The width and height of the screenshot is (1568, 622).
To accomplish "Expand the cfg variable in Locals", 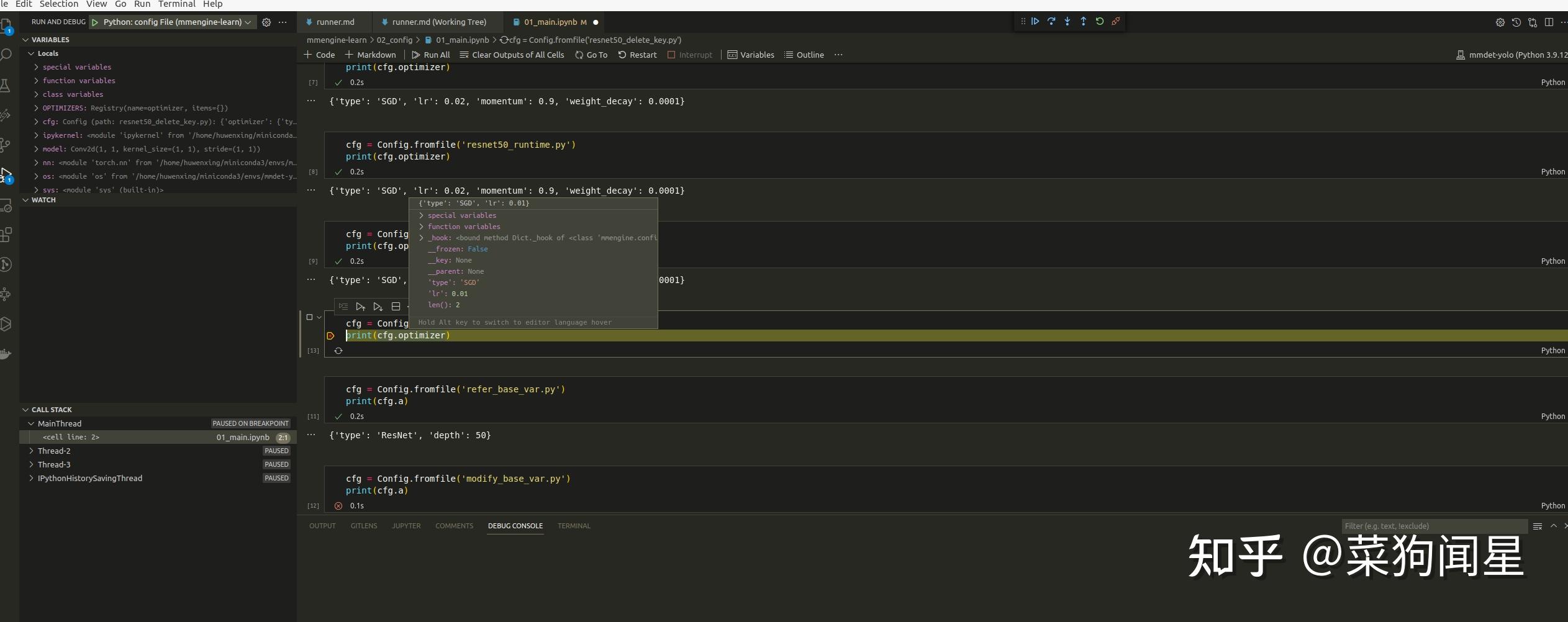I will pos(37,122).
